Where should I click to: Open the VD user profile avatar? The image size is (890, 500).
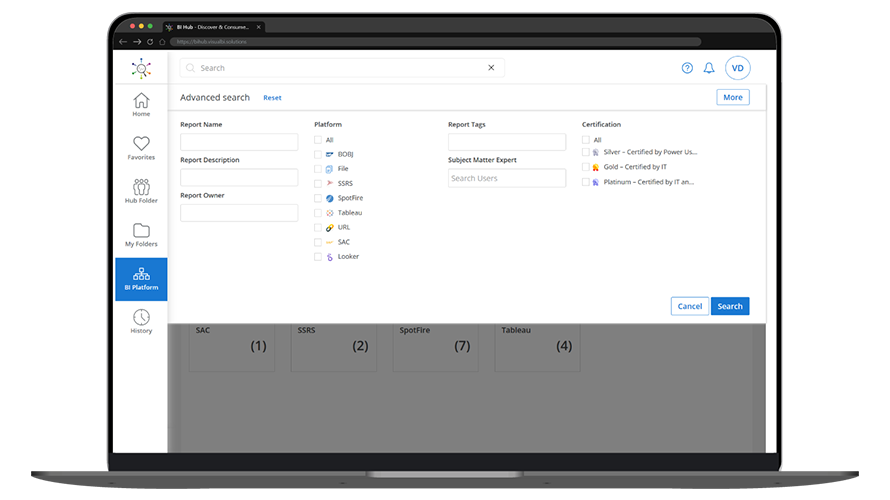click(x=737, y=68)
